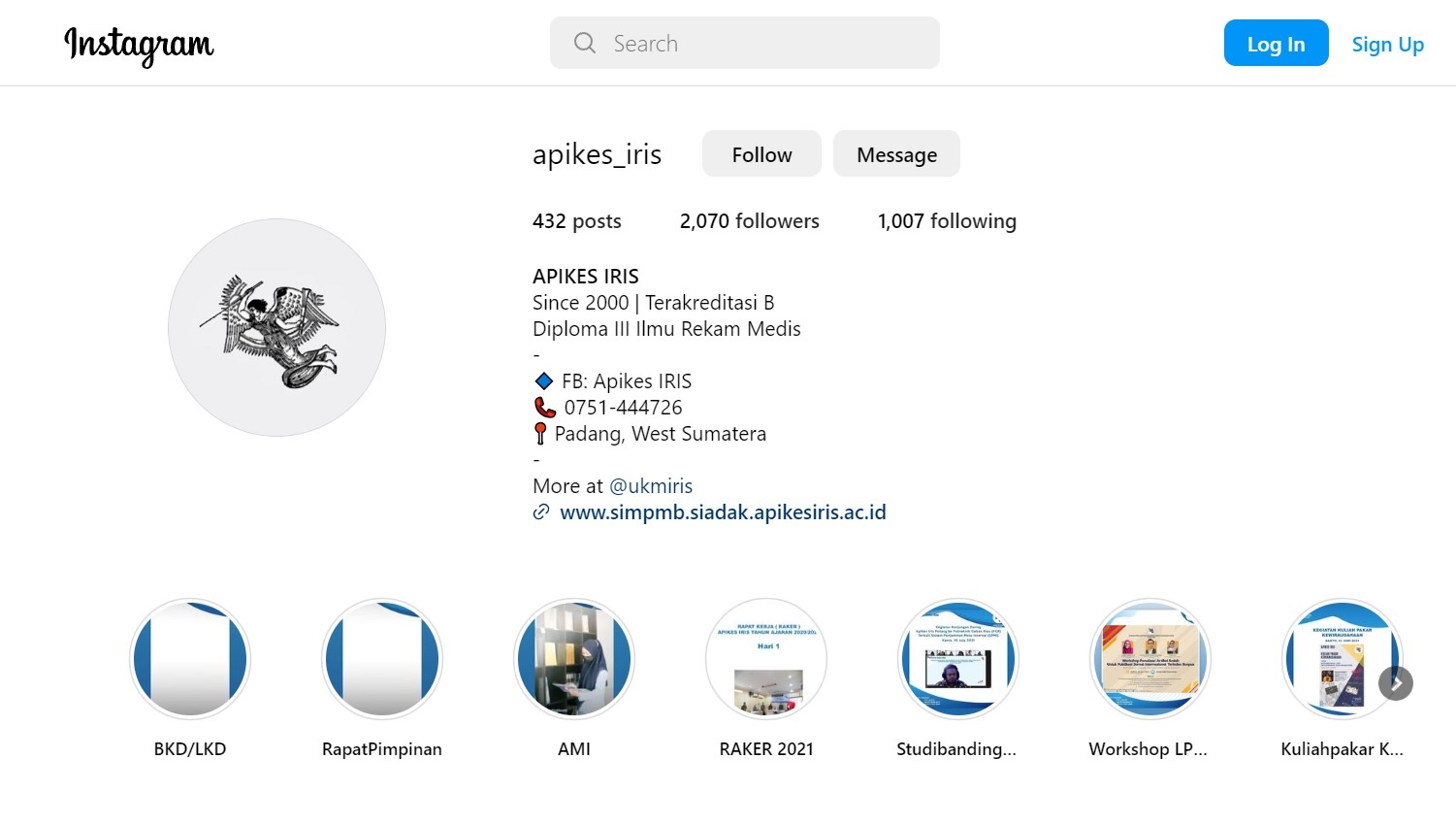
Task: Open the Workshop LP story highlight
Action: [x=1150, y=659]
